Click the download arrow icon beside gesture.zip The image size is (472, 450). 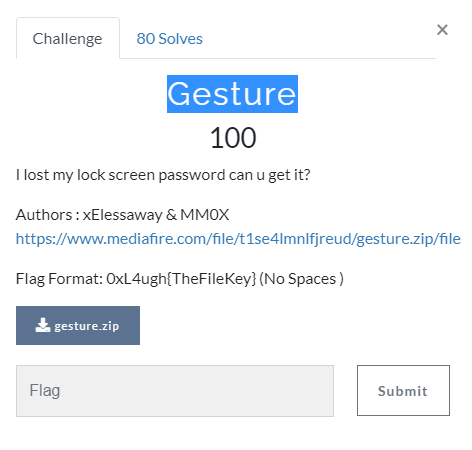(x=43, y=325)
